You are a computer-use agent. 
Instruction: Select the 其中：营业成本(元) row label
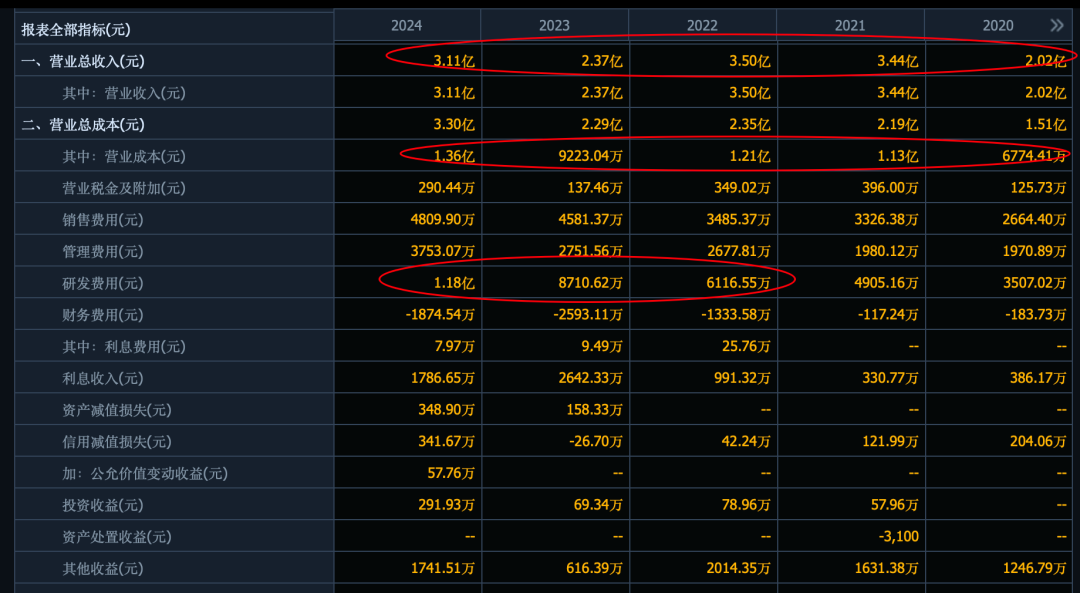[124, 156]
